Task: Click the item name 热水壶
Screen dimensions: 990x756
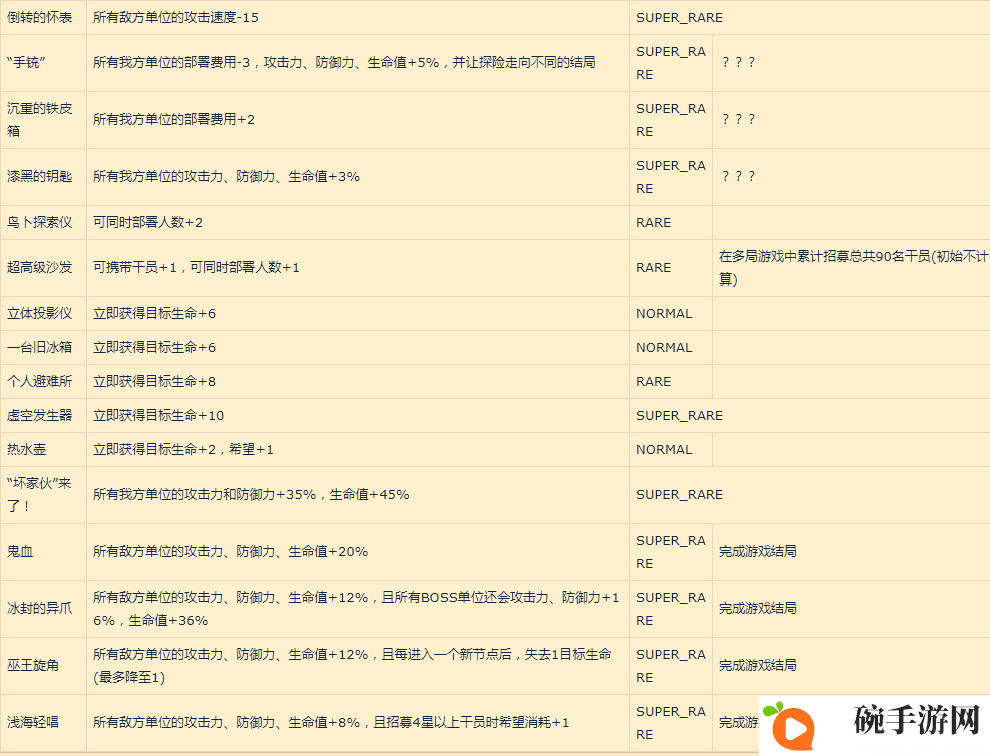Action: [x=27, y=450]
